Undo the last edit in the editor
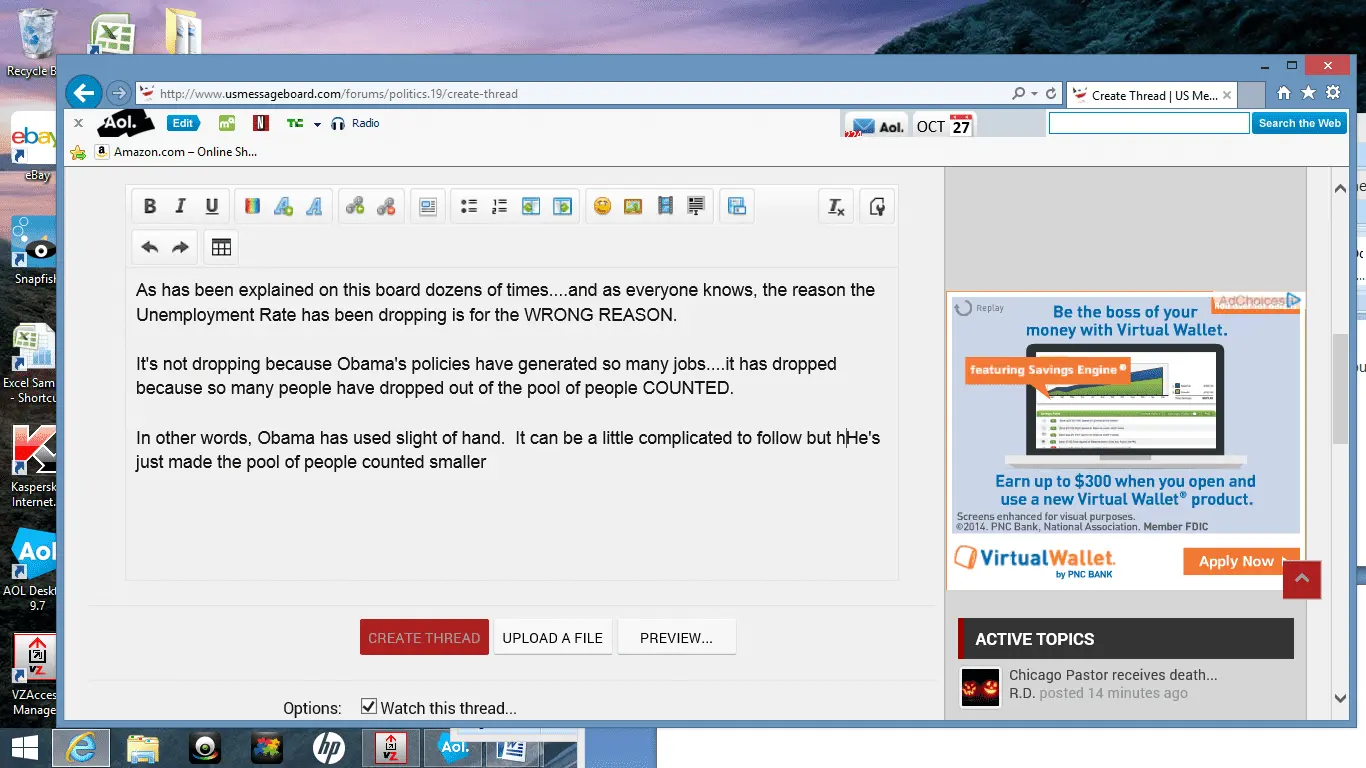Viewport: 1366px width, 768px height. (150, 247)
